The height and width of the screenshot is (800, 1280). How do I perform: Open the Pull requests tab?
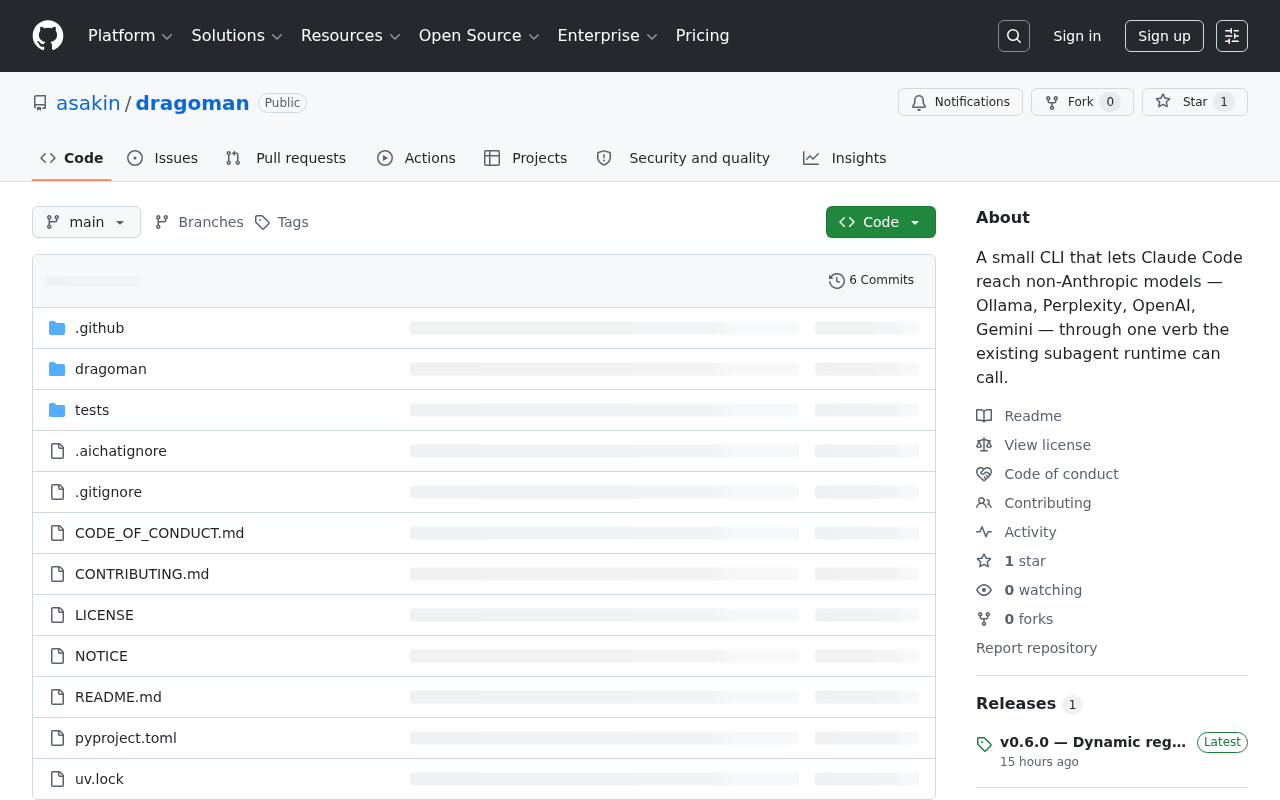(286, 158)
